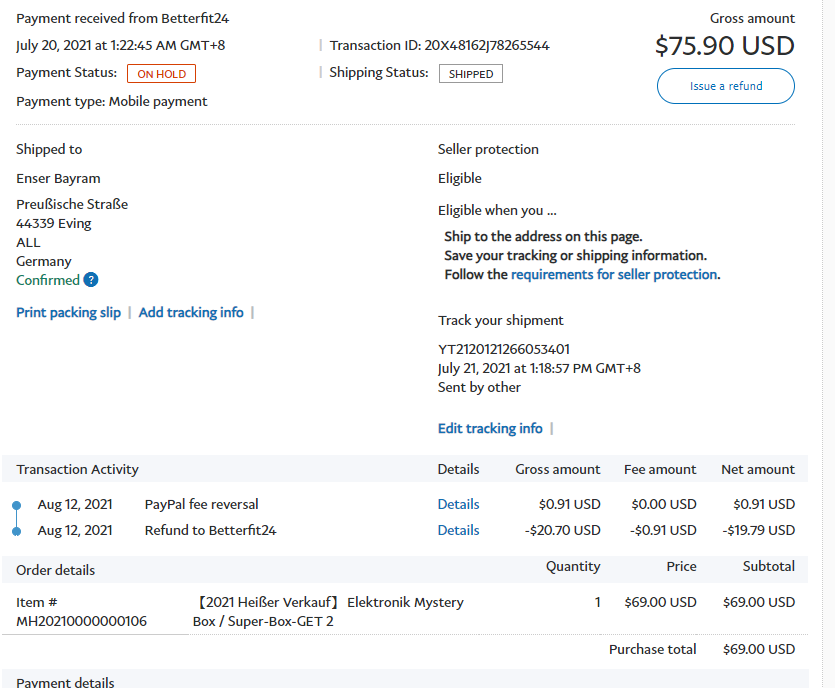Screen dimensions: 835x688
Task: Click the ON HOLD payment status badge
Action: 161,74
